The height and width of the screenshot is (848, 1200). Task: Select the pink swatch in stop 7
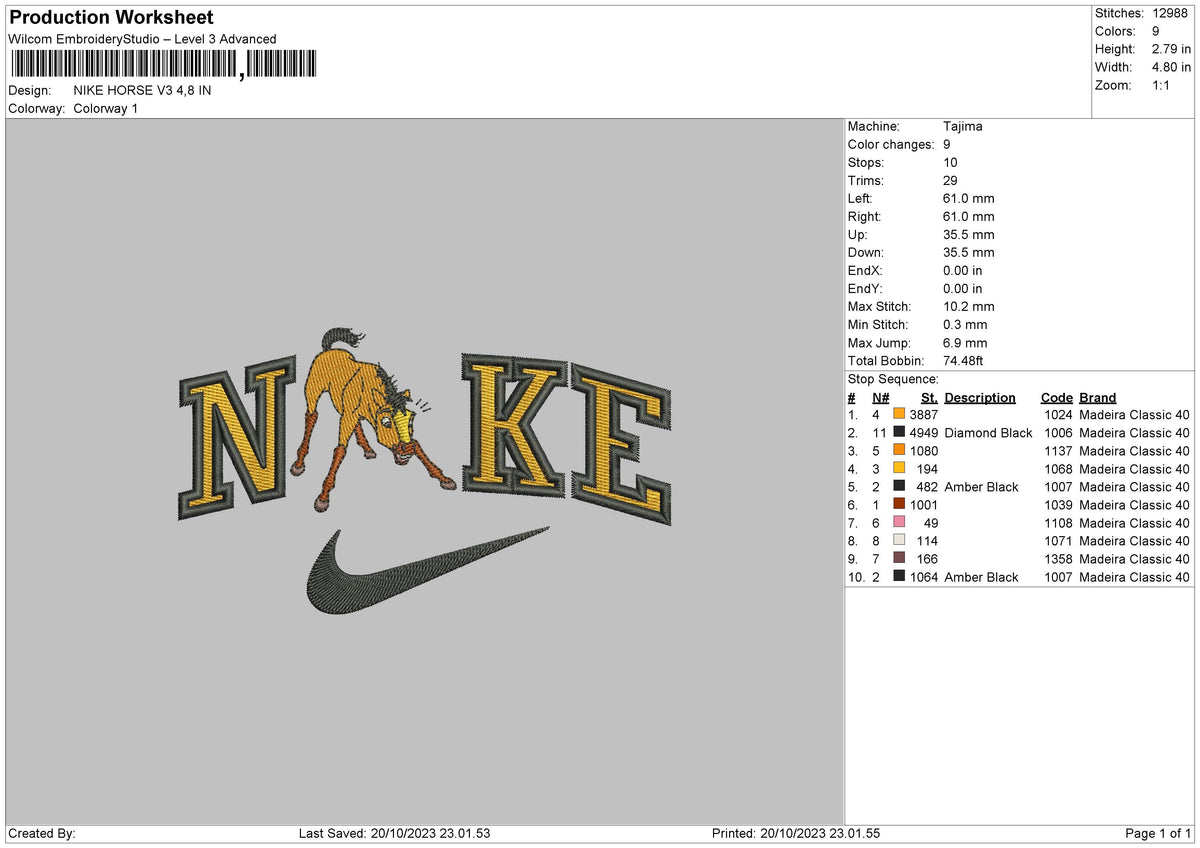tap(899, 523)
